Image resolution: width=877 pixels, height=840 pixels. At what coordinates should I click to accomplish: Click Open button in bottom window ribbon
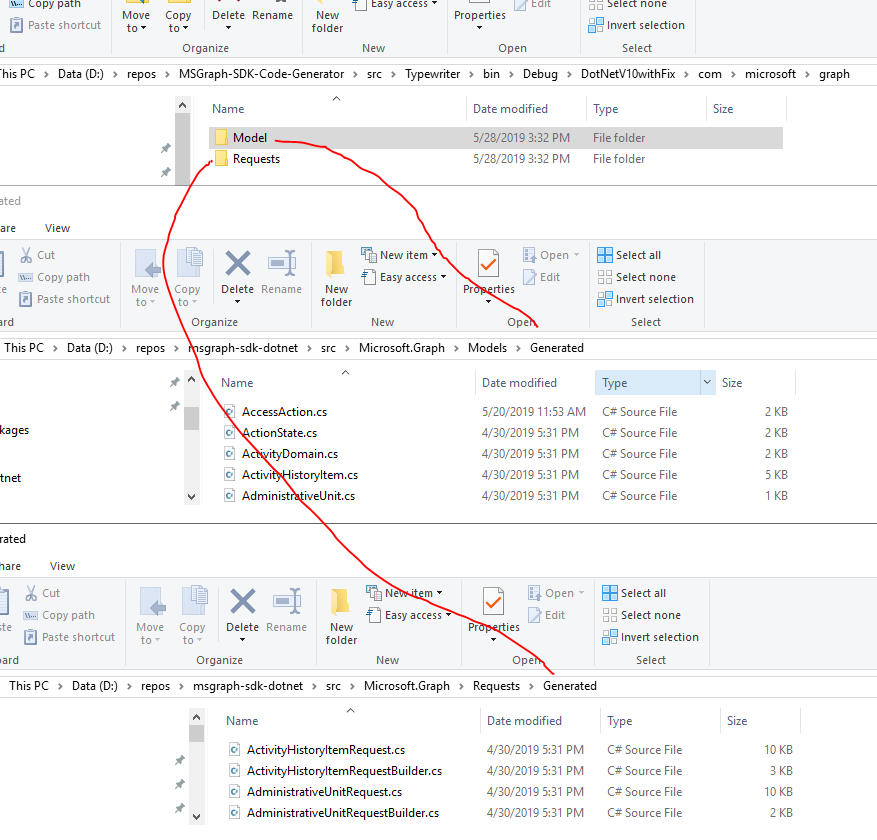556,593
